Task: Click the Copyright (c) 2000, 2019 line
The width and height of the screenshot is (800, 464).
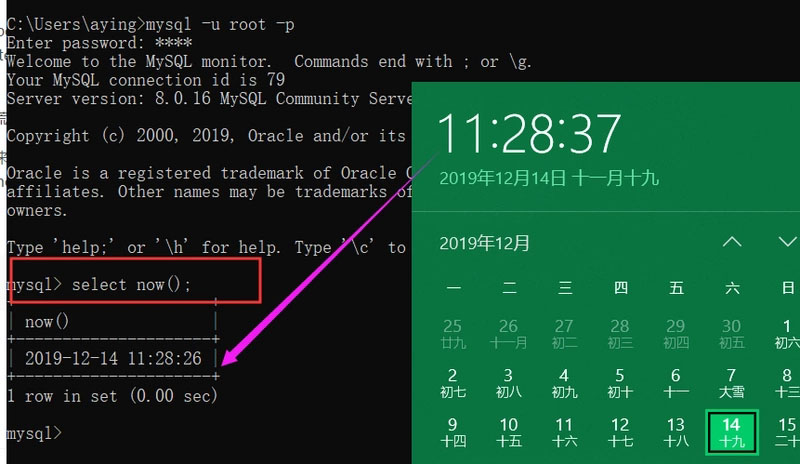Action: 206,136
